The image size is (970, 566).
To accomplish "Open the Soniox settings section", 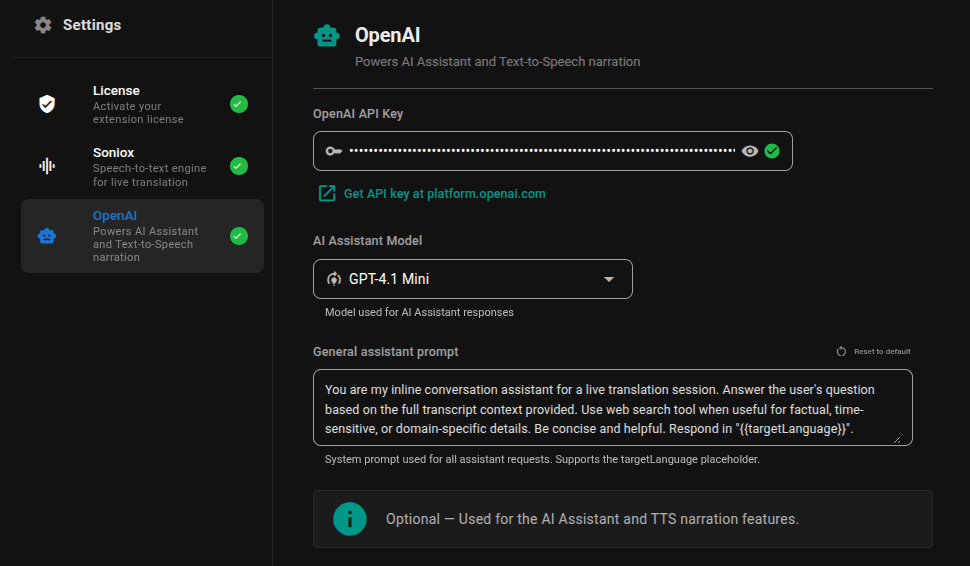I will pyautogui.click(x=142, y=166).
